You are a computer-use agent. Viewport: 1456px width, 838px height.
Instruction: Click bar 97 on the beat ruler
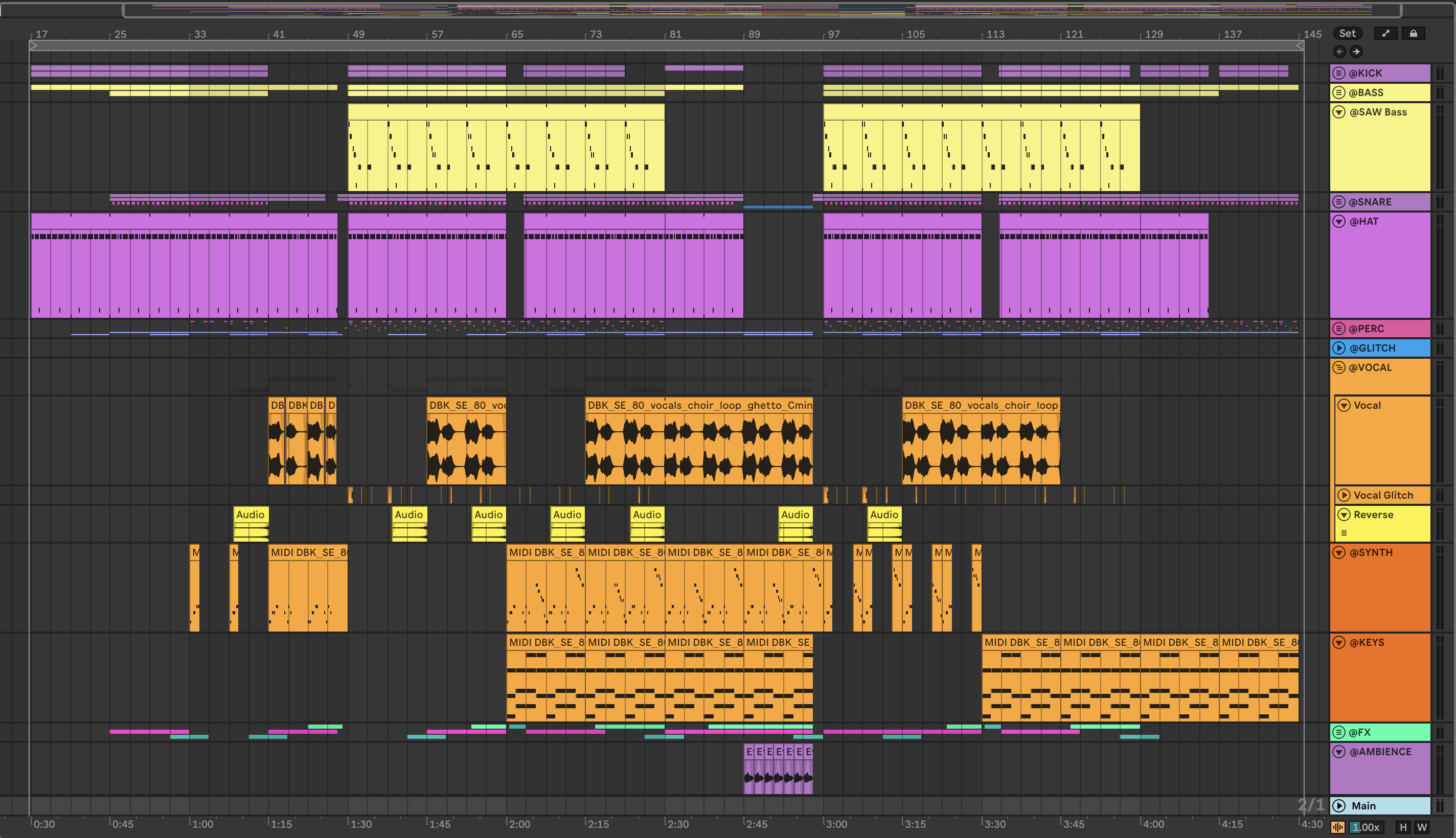tap(834, 34)
